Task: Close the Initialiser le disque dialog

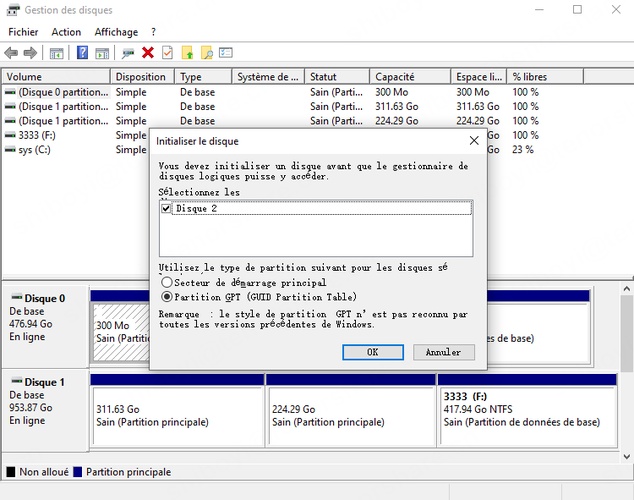Action: click(474, 140)
